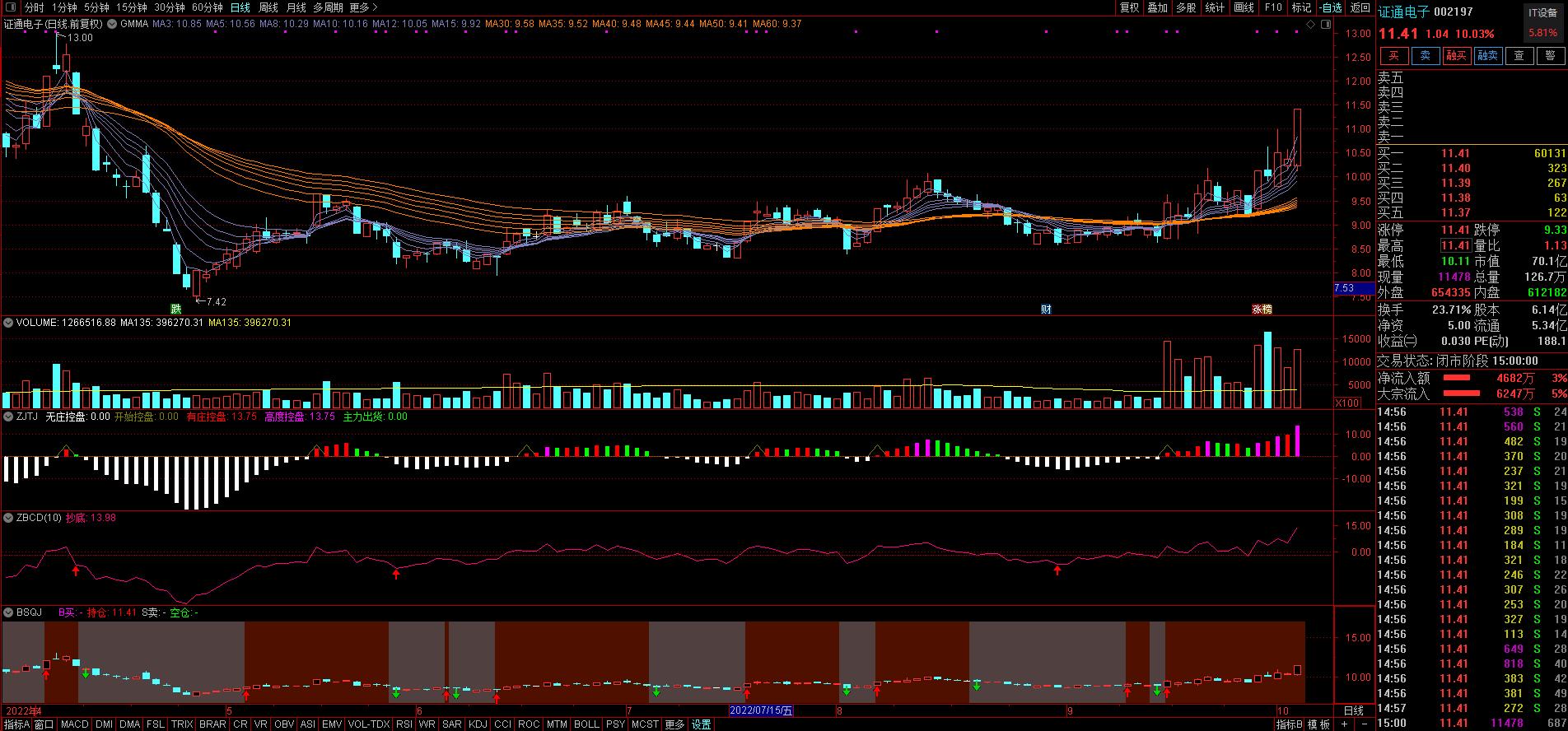
Task: Click the 多股 multi-stock button
Action: (x=1186, y=7)
